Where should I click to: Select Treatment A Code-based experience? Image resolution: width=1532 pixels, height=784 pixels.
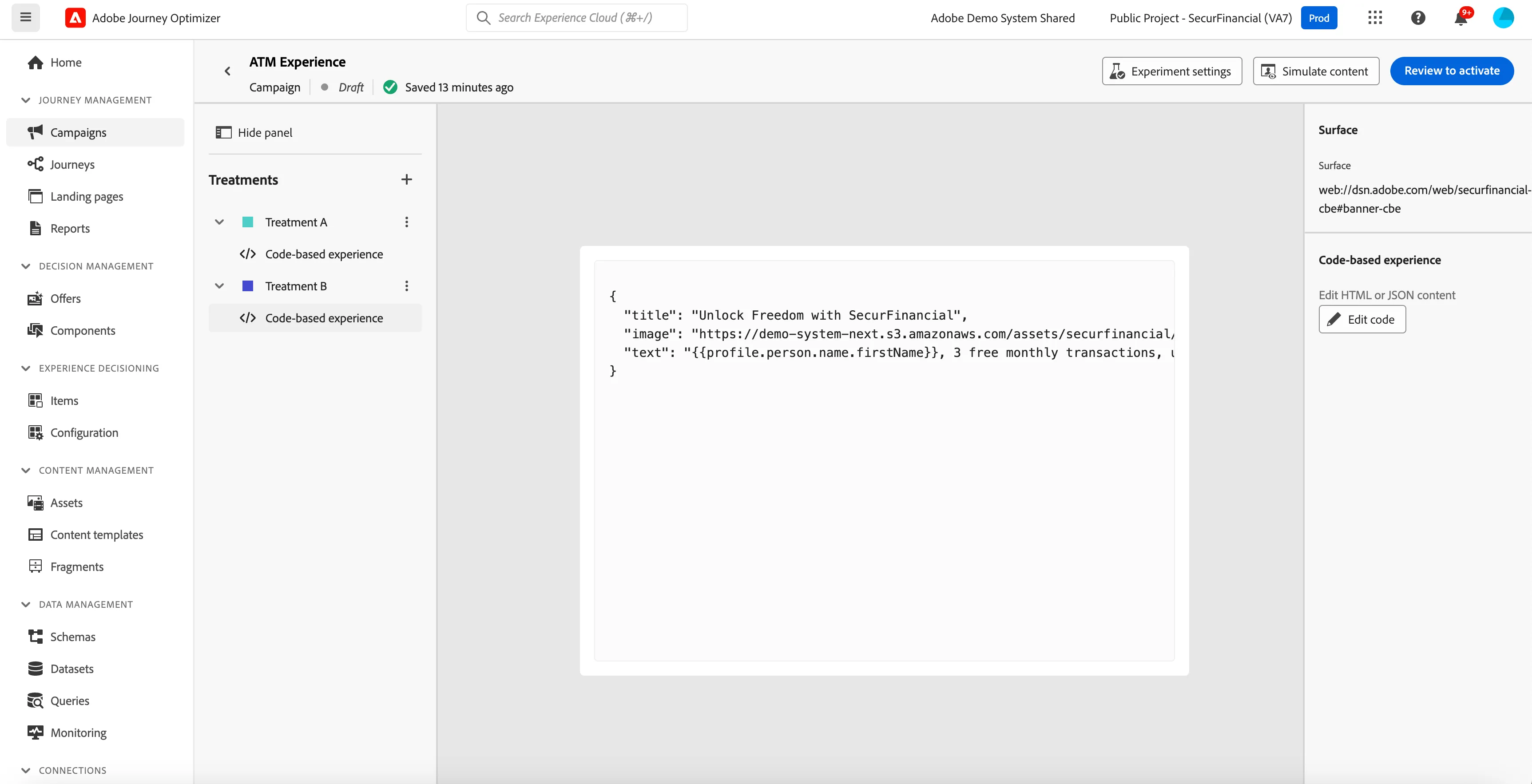(315, 254)
